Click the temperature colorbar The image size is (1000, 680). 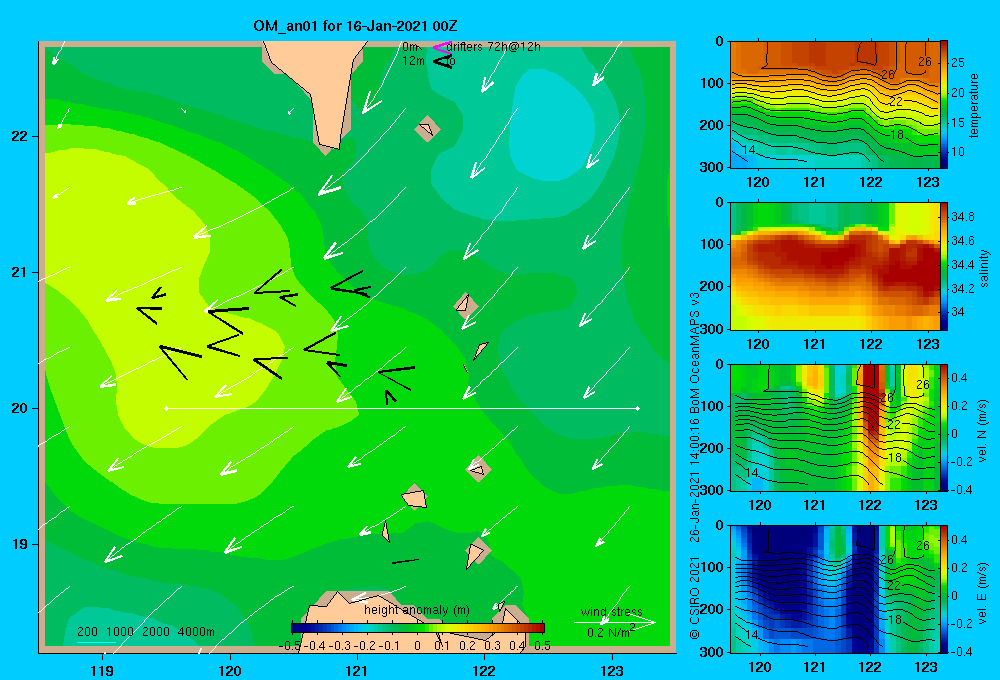(x=944, y=105)
